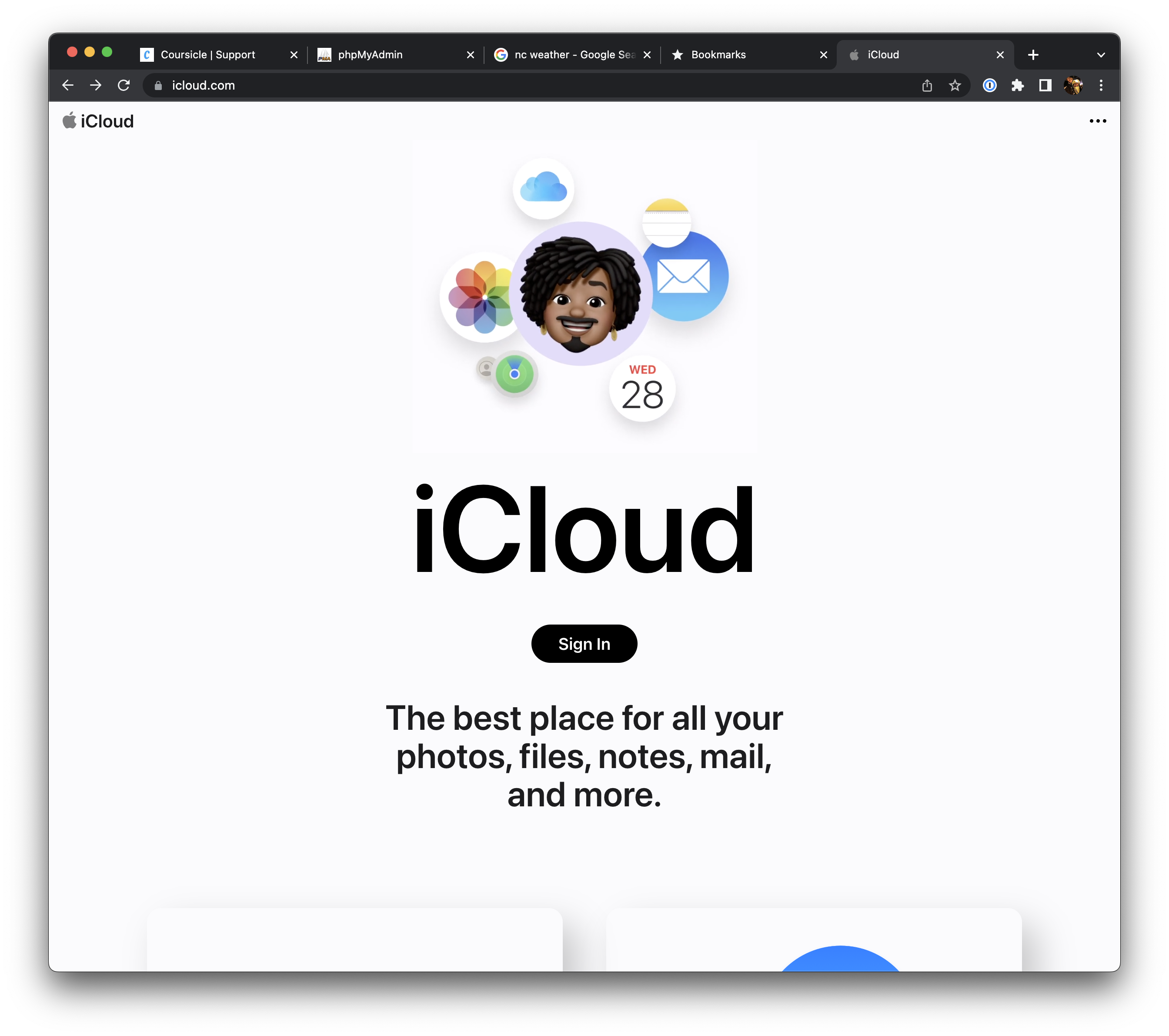Reload the iCloud page
This screenshot has height=1036, width=1169.
(x=124, y=85)
